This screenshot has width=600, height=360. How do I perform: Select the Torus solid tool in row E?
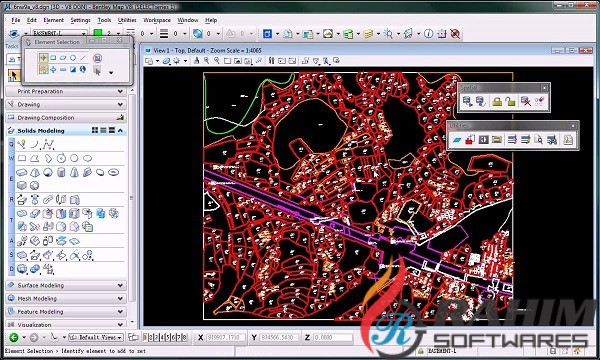(113, 173)
